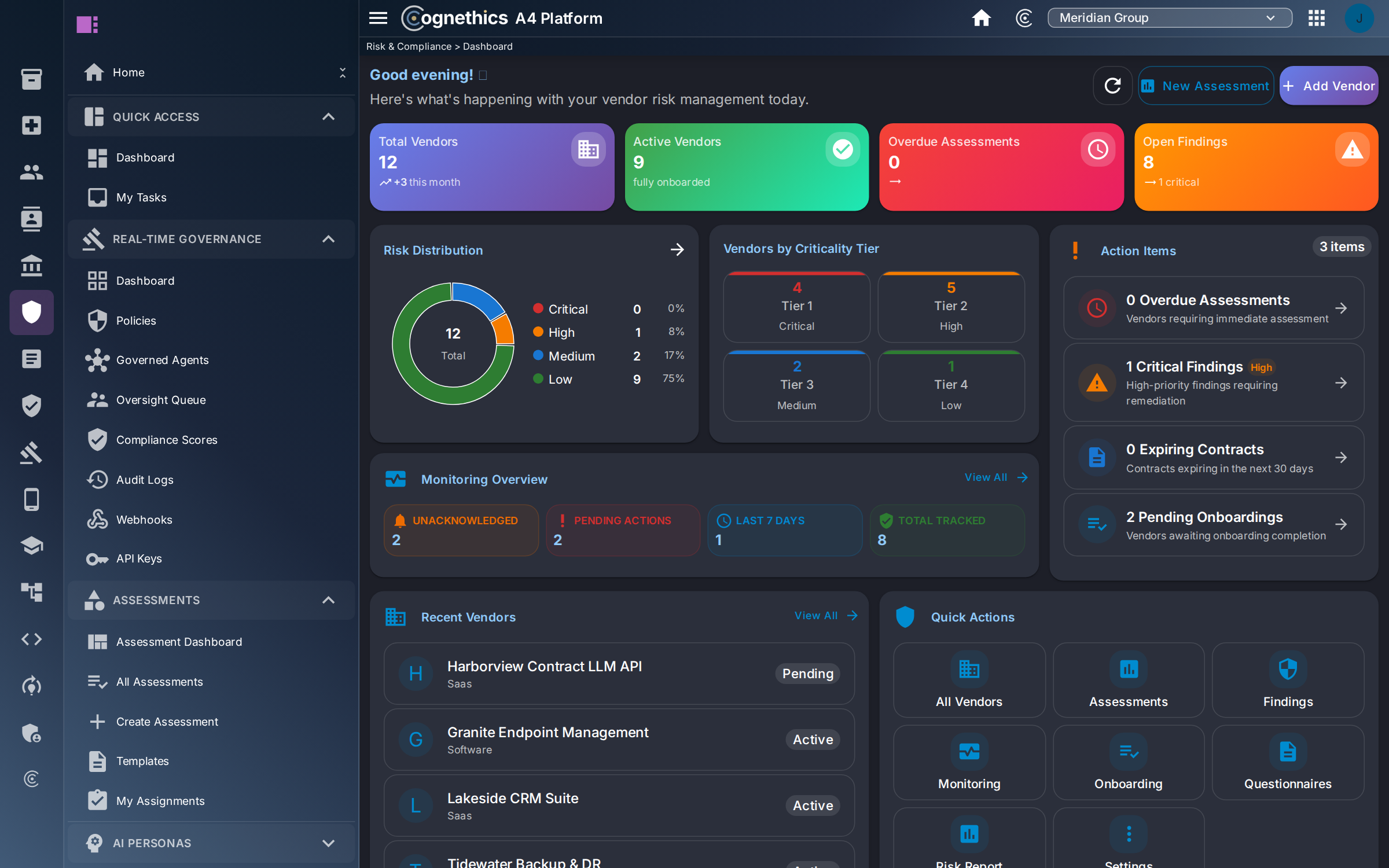
Task: Open Assessments quick action tile
Action: [1128, 680]
